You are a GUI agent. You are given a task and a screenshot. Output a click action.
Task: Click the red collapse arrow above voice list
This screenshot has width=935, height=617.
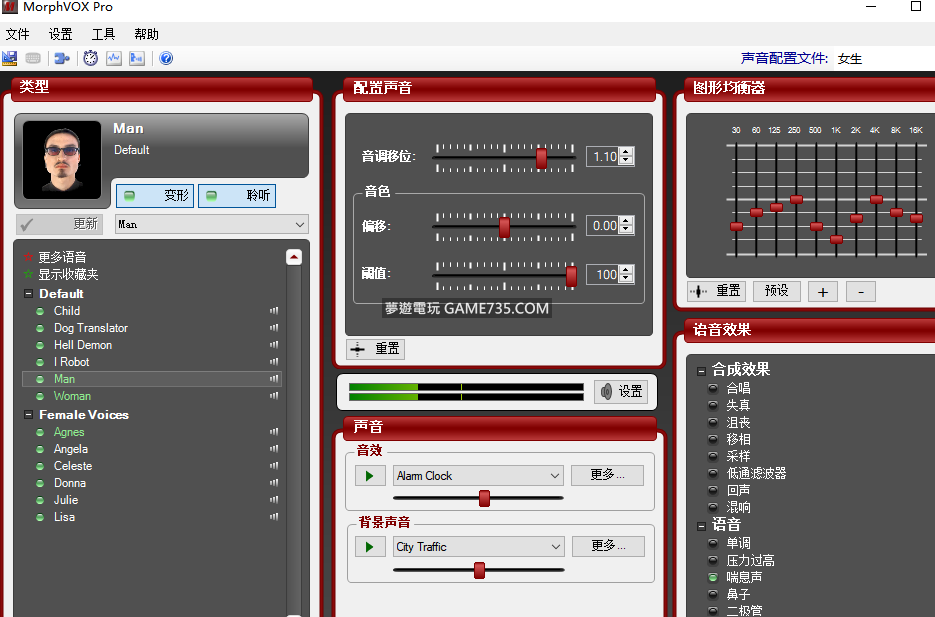click(294, 257)
